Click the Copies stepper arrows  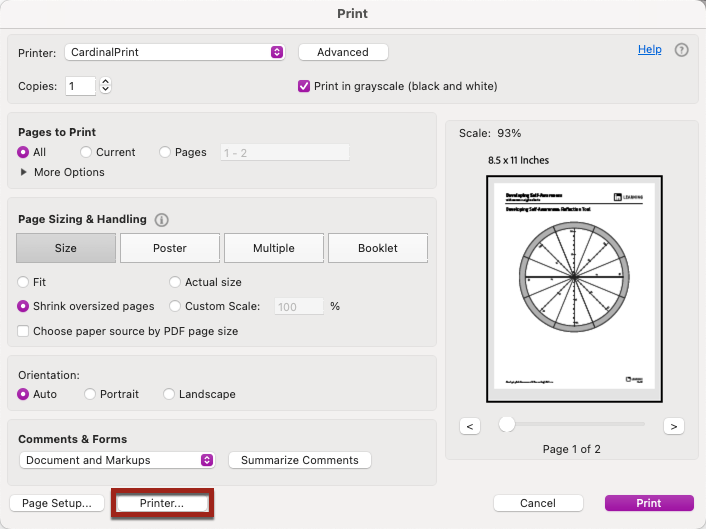pyautogui.click(x=105, y=86)
